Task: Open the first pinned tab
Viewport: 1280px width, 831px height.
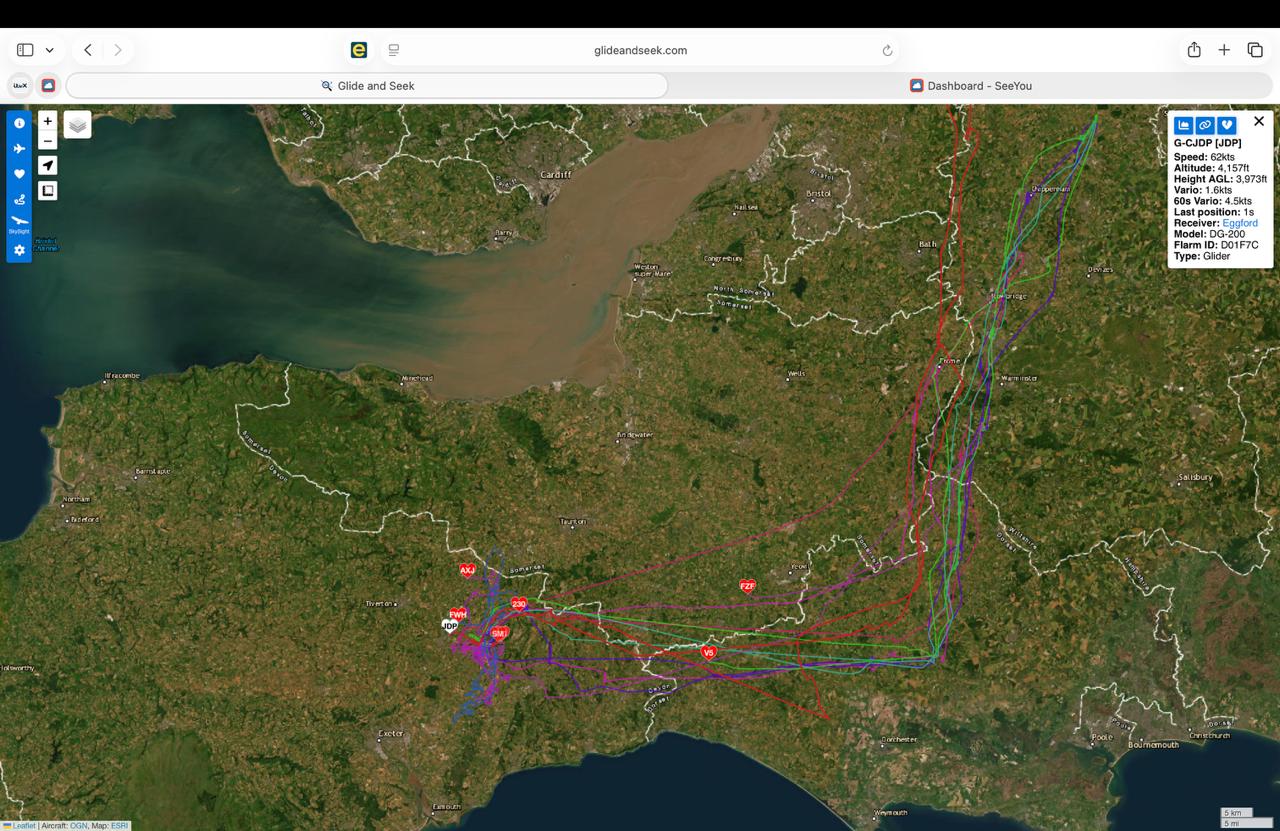Action: 20,86
